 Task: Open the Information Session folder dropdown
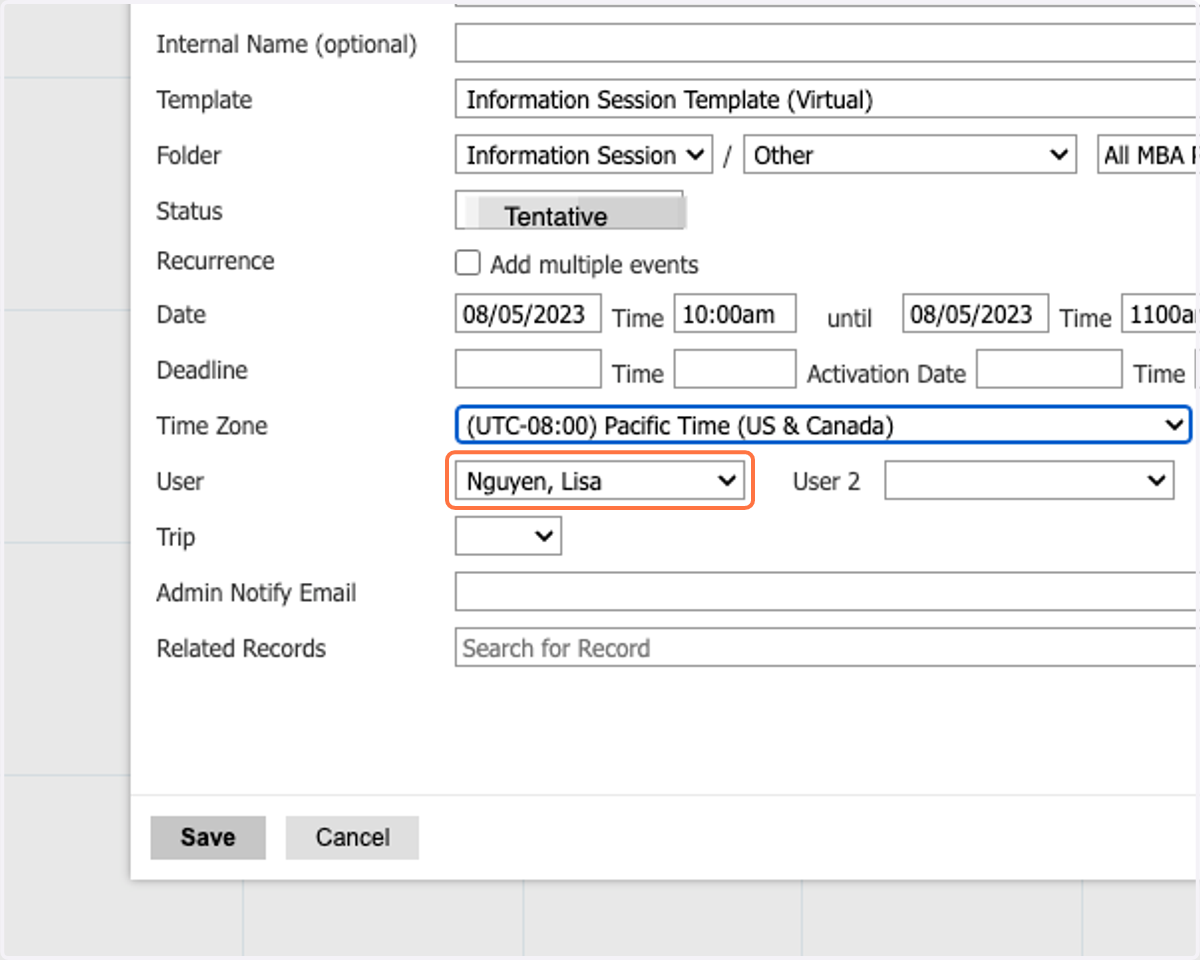pos(584,155)
